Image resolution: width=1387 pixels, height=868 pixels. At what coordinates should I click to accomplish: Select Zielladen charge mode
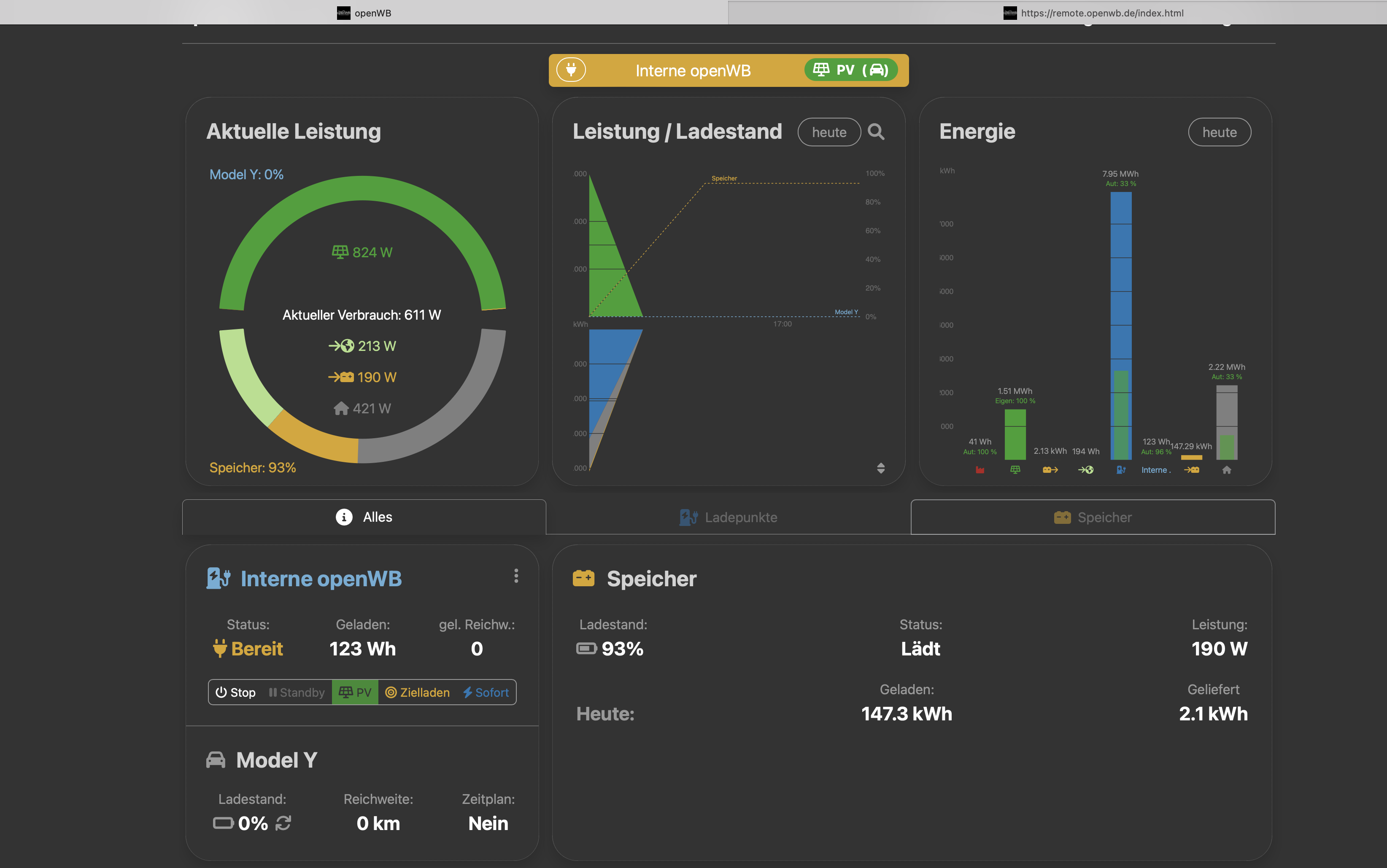coord(417,693)
